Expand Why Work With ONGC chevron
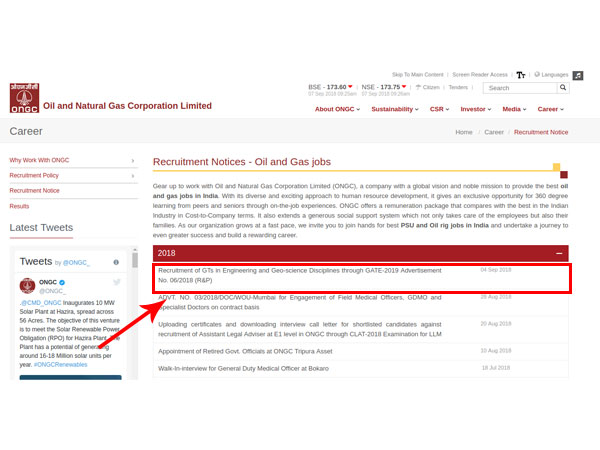Viewport: 600px width, 450px height. (133, 160)
